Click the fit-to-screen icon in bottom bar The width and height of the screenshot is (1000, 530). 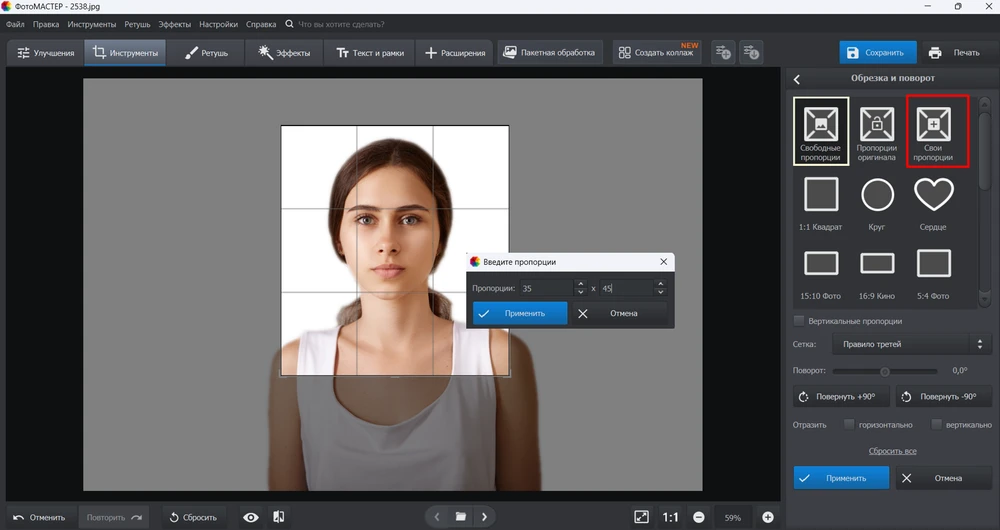tap(641, 517)
